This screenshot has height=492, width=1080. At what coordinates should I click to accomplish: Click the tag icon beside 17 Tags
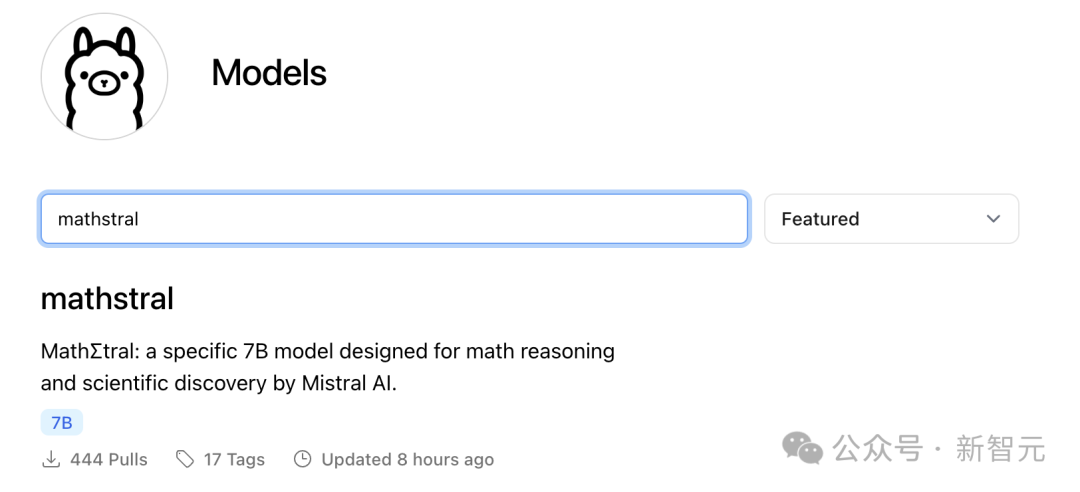[185, 459]
